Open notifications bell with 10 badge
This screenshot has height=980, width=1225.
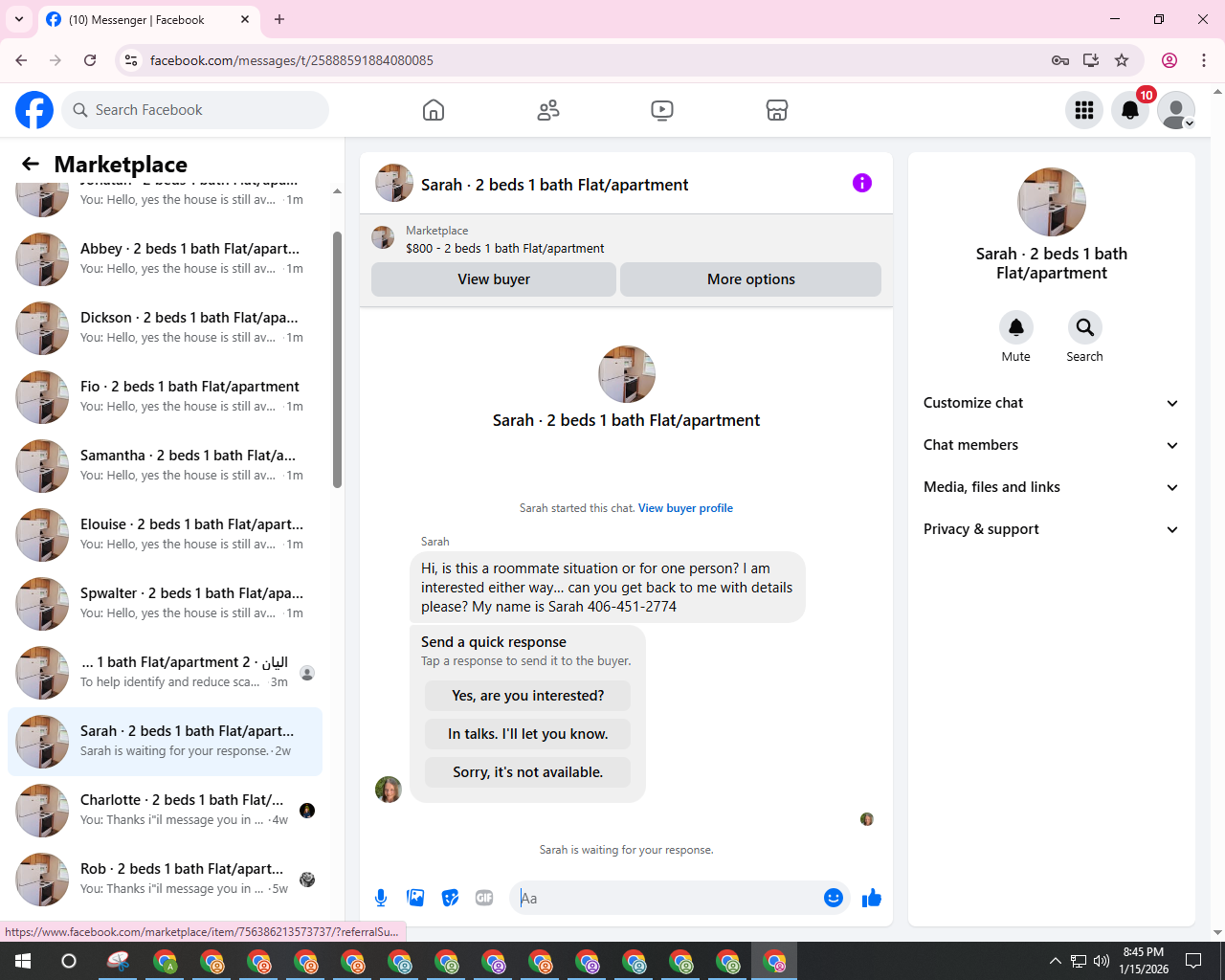pyautogui.click(x=1130, y=110)
